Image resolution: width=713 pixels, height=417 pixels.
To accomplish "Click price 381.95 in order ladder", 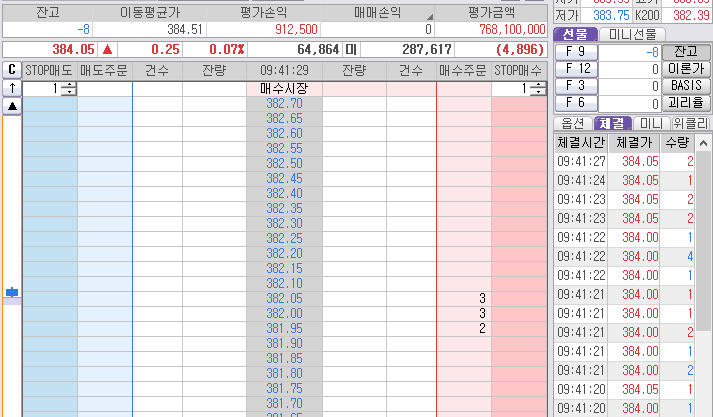I will (x=284, y=329).
